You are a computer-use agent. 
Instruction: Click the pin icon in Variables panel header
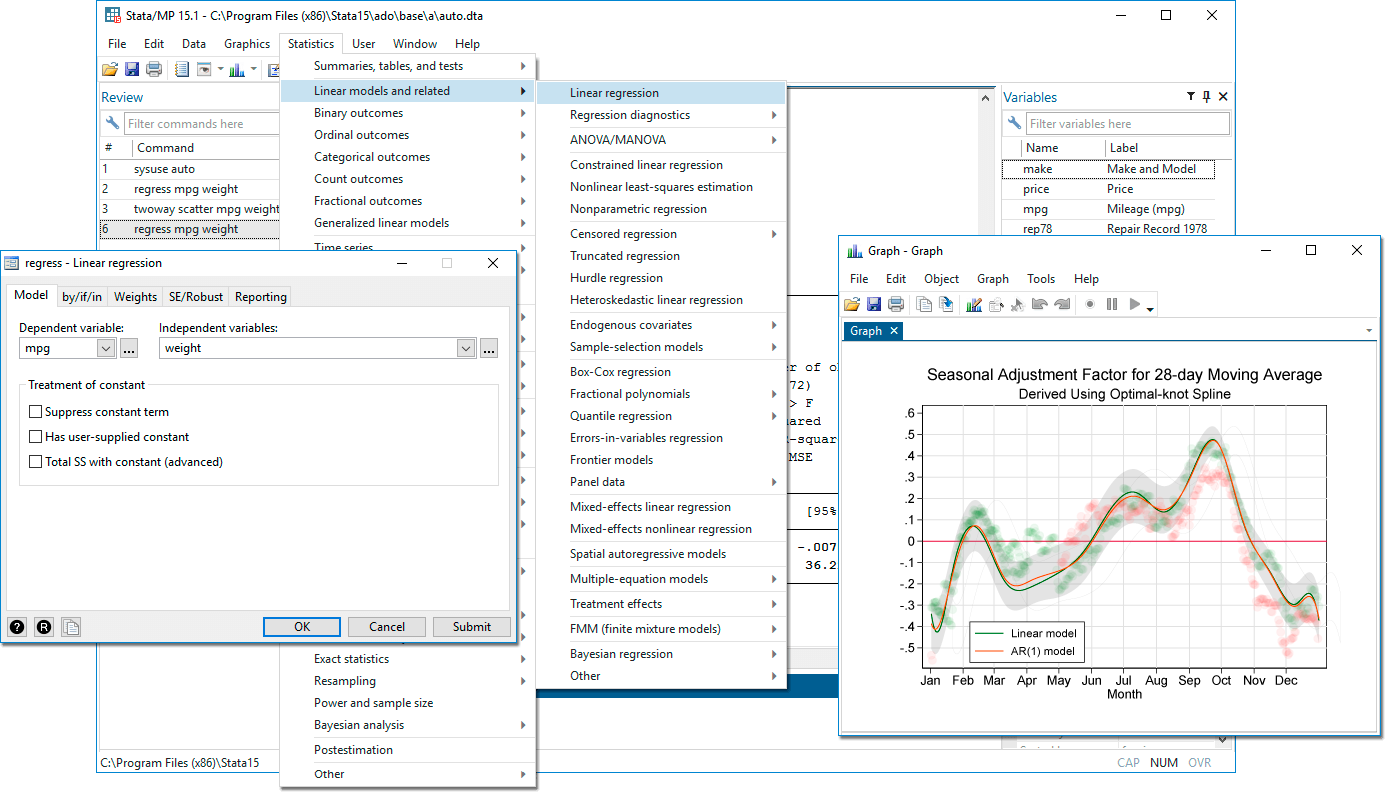tap(1207, 97)
